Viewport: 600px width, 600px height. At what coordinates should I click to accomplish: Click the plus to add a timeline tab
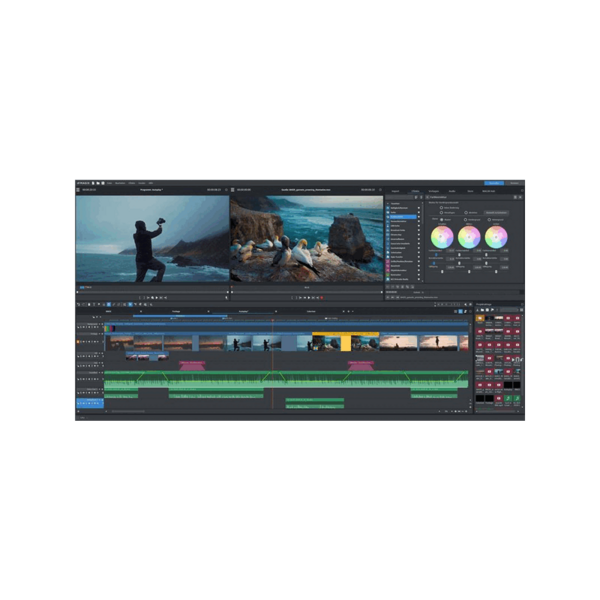click(x=348, y=311)
